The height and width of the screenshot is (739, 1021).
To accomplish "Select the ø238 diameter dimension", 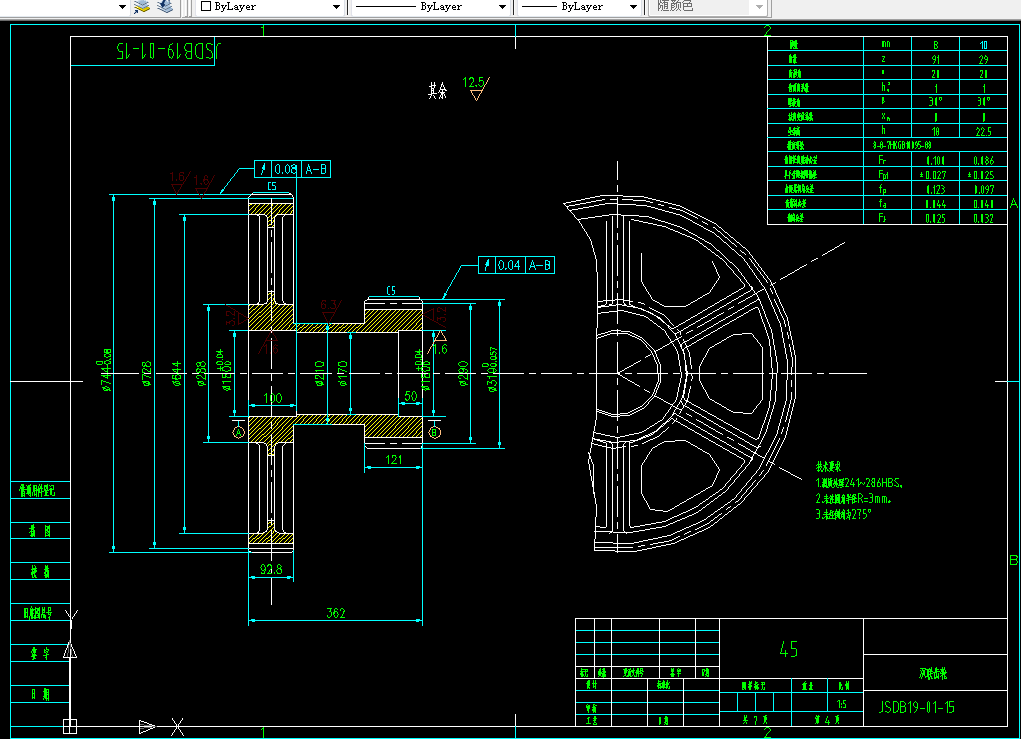I will [201, 374].
